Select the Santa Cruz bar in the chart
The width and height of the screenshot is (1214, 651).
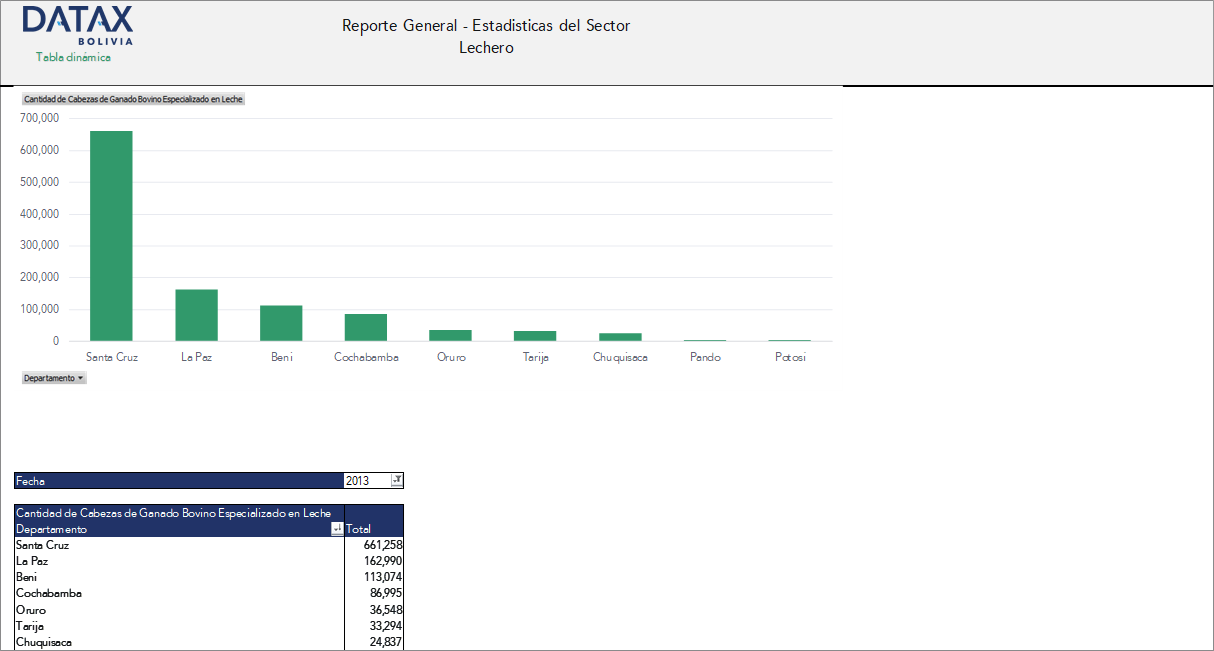(x=110, y=235)
